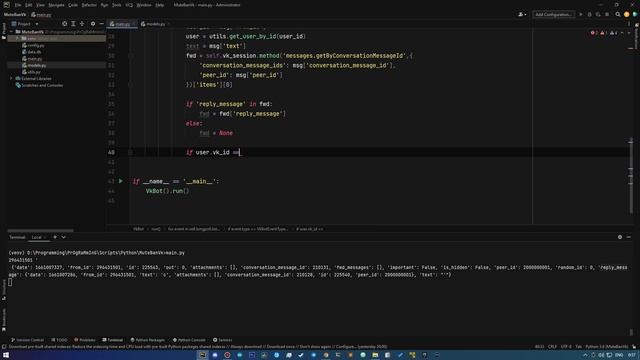Viewport: 640px width, 360px height.
Task: Expand the venv folder
Action: coord(18,38)
